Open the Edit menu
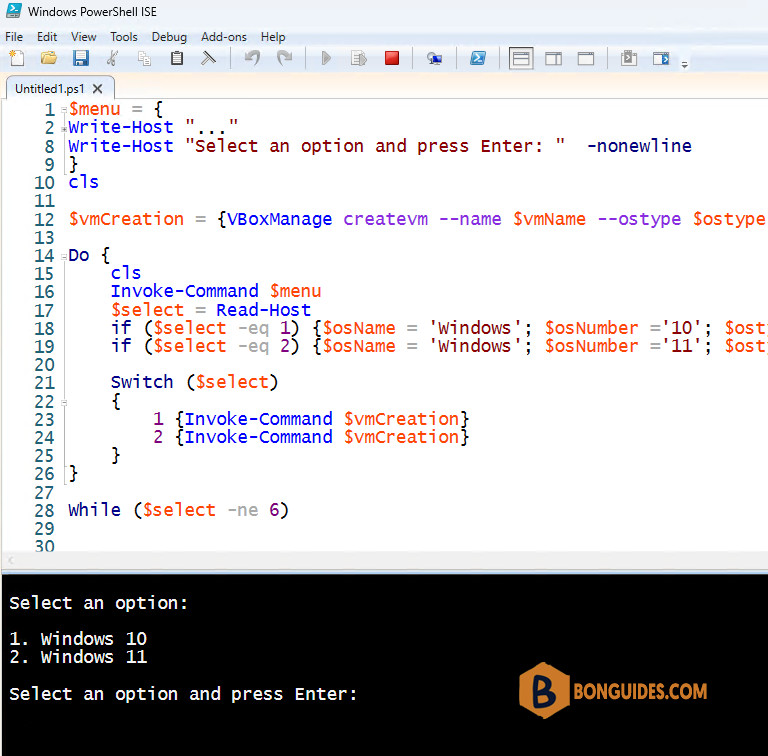 coord(47,37)
